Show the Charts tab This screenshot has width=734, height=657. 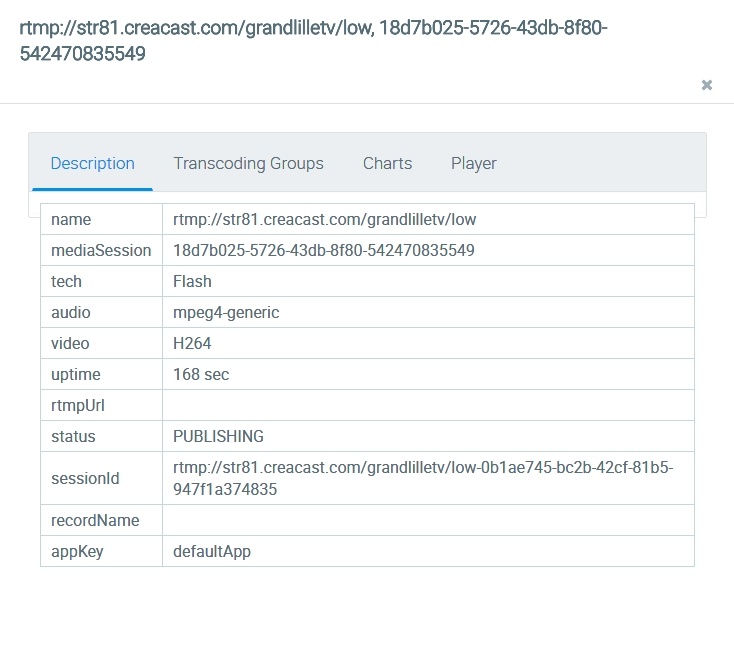(x=387, y=163)
